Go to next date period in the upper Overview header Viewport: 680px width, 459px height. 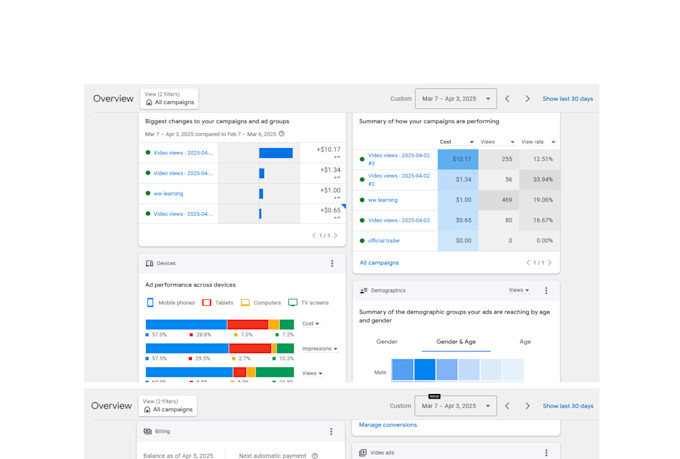527,99
